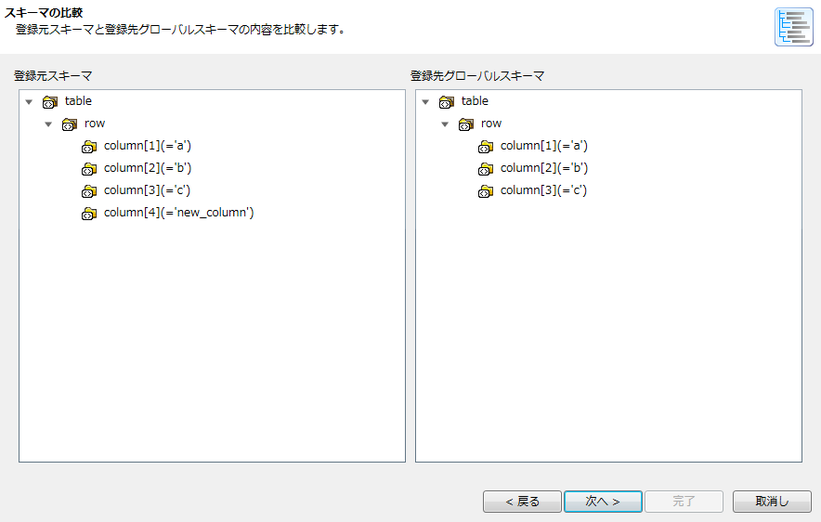This screenshot has height=522, width=821.
Task: Select column[3](='c') in source schema tree
Action: point(146,190)
